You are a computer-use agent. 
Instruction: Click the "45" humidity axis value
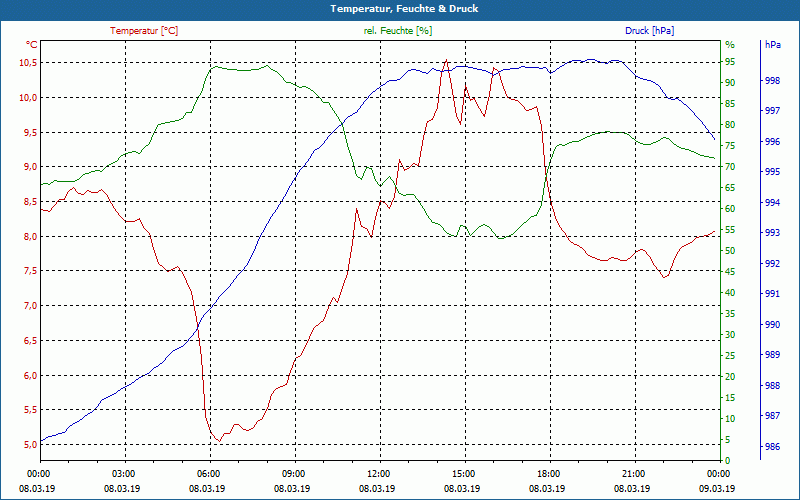730,272
